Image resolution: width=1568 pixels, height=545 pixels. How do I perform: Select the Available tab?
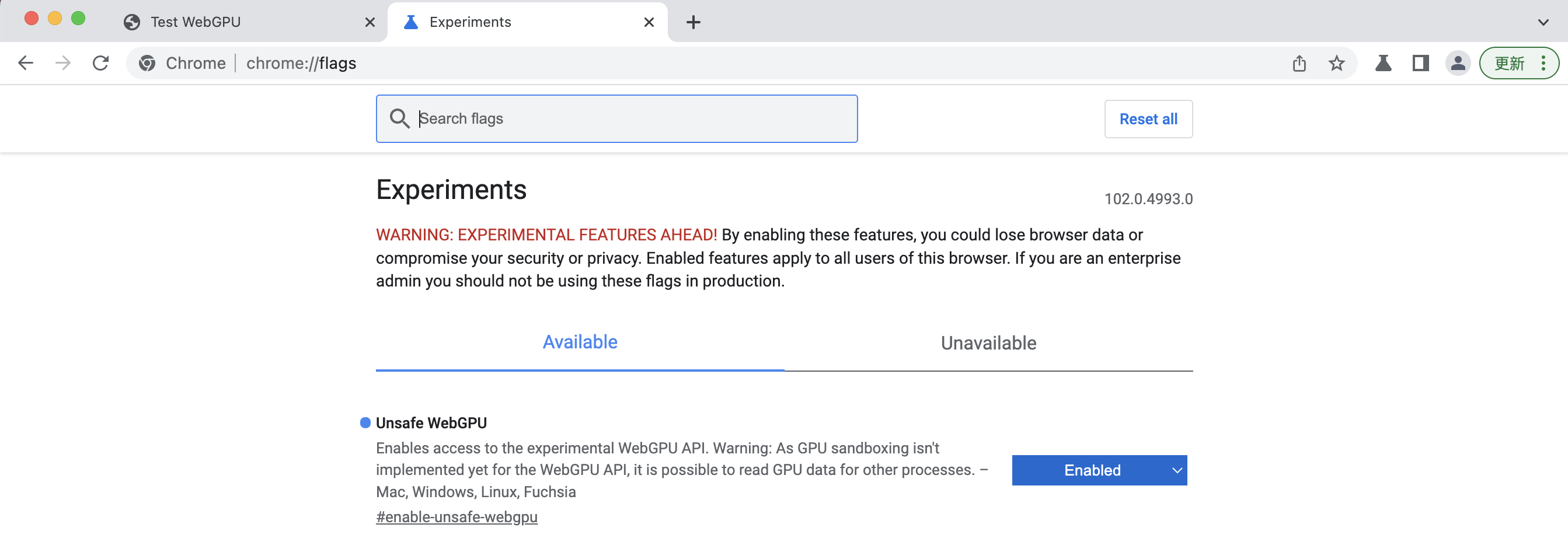(580, 343)
